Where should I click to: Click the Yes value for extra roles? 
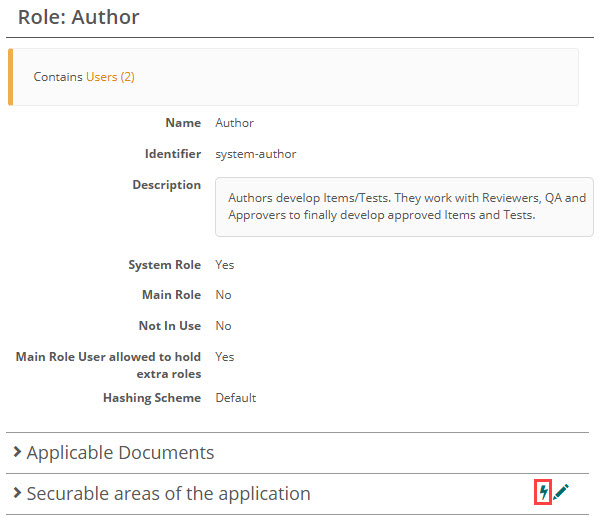225,357
